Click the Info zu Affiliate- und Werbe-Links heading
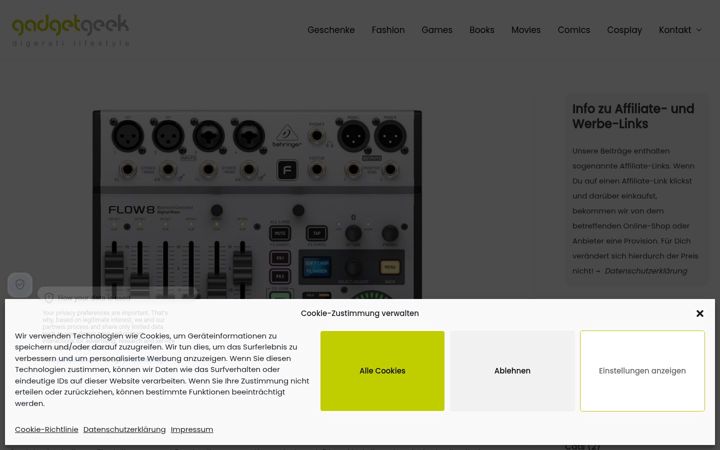720x450 pixels. [x=633, y=116]
